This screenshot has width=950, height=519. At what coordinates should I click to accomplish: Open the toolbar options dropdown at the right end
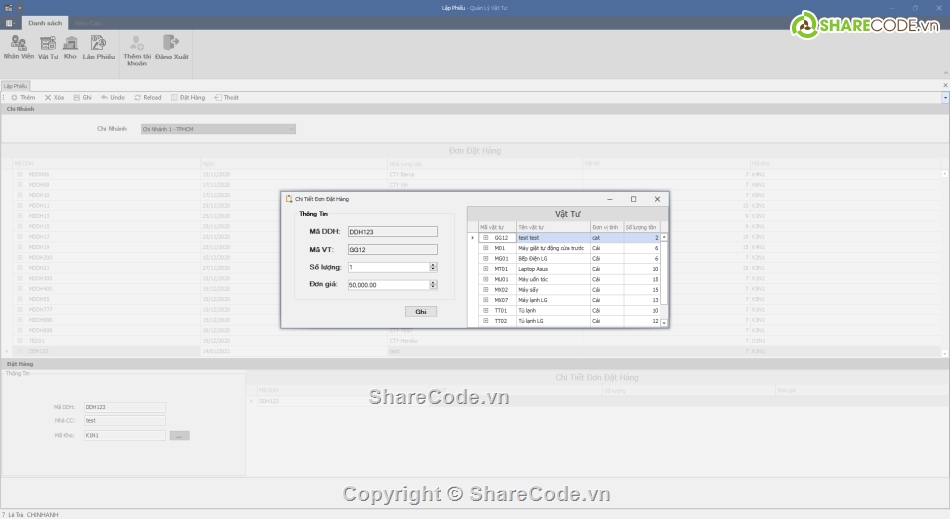point(945,98)
